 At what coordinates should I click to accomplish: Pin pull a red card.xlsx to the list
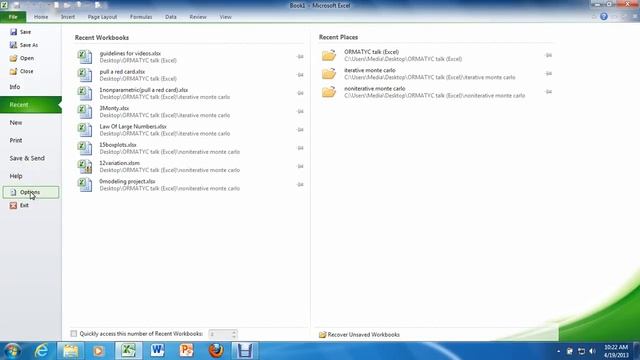[x=300, y=75]
